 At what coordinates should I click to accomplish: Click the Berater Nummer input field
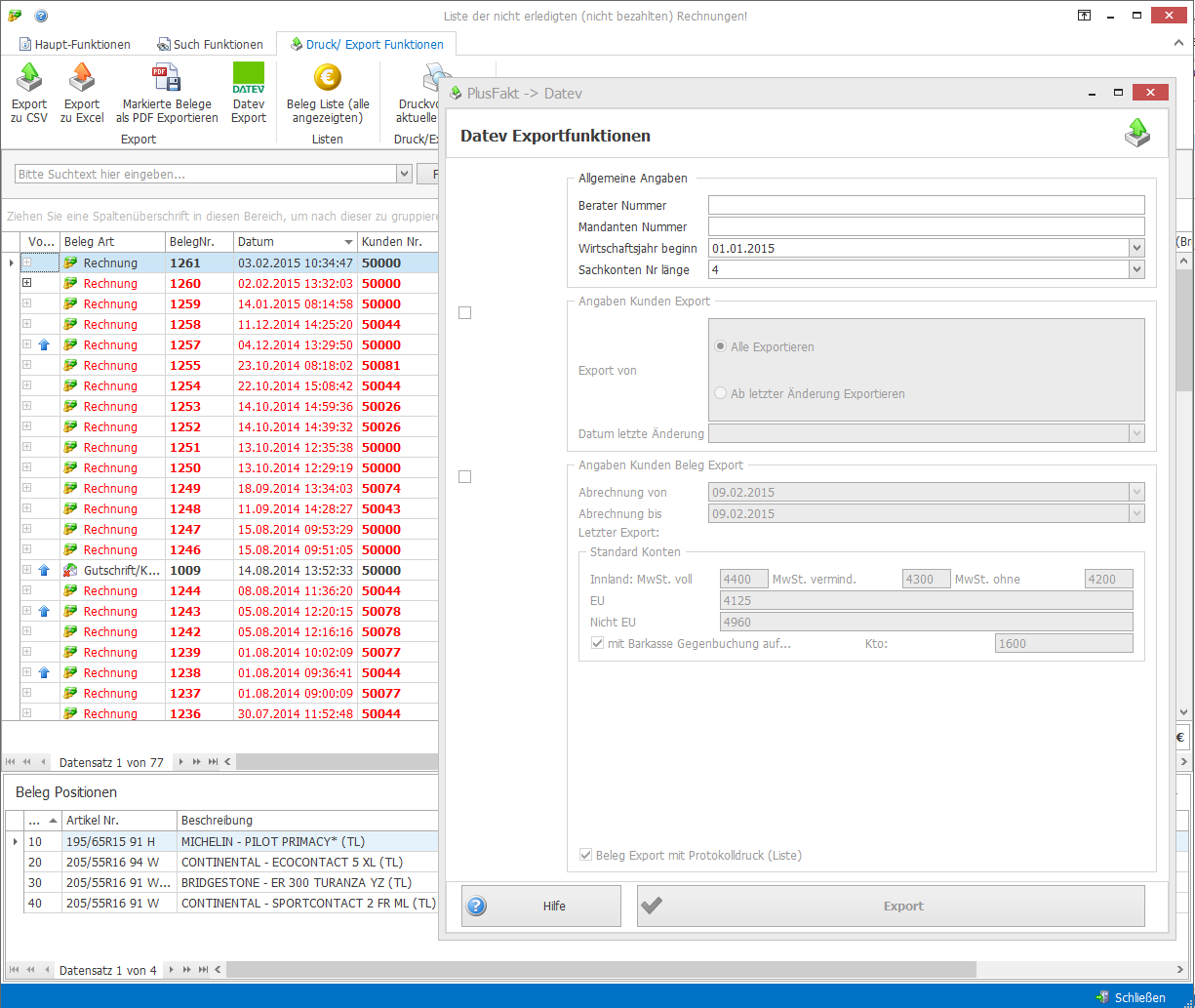click(926, 205)
